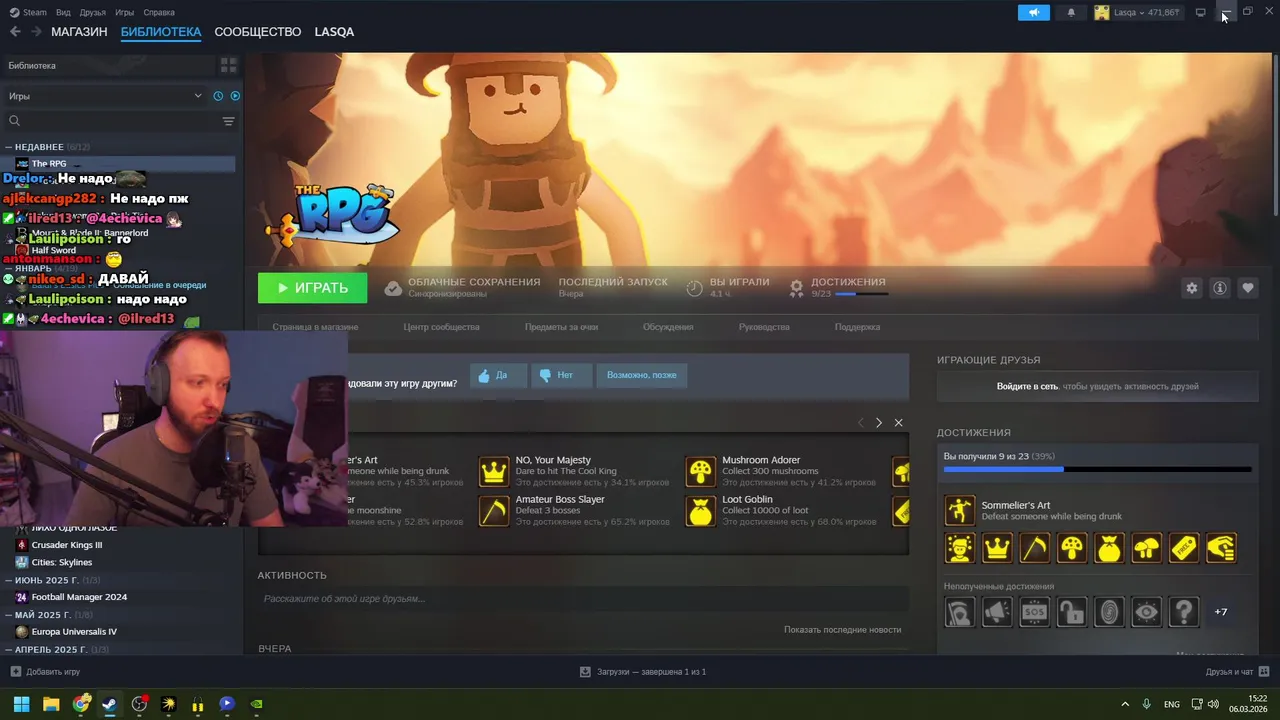The image size is (1280, 720).
Task: Click the green ИГРАТЬ button
Action: click(x=312, y=288)
